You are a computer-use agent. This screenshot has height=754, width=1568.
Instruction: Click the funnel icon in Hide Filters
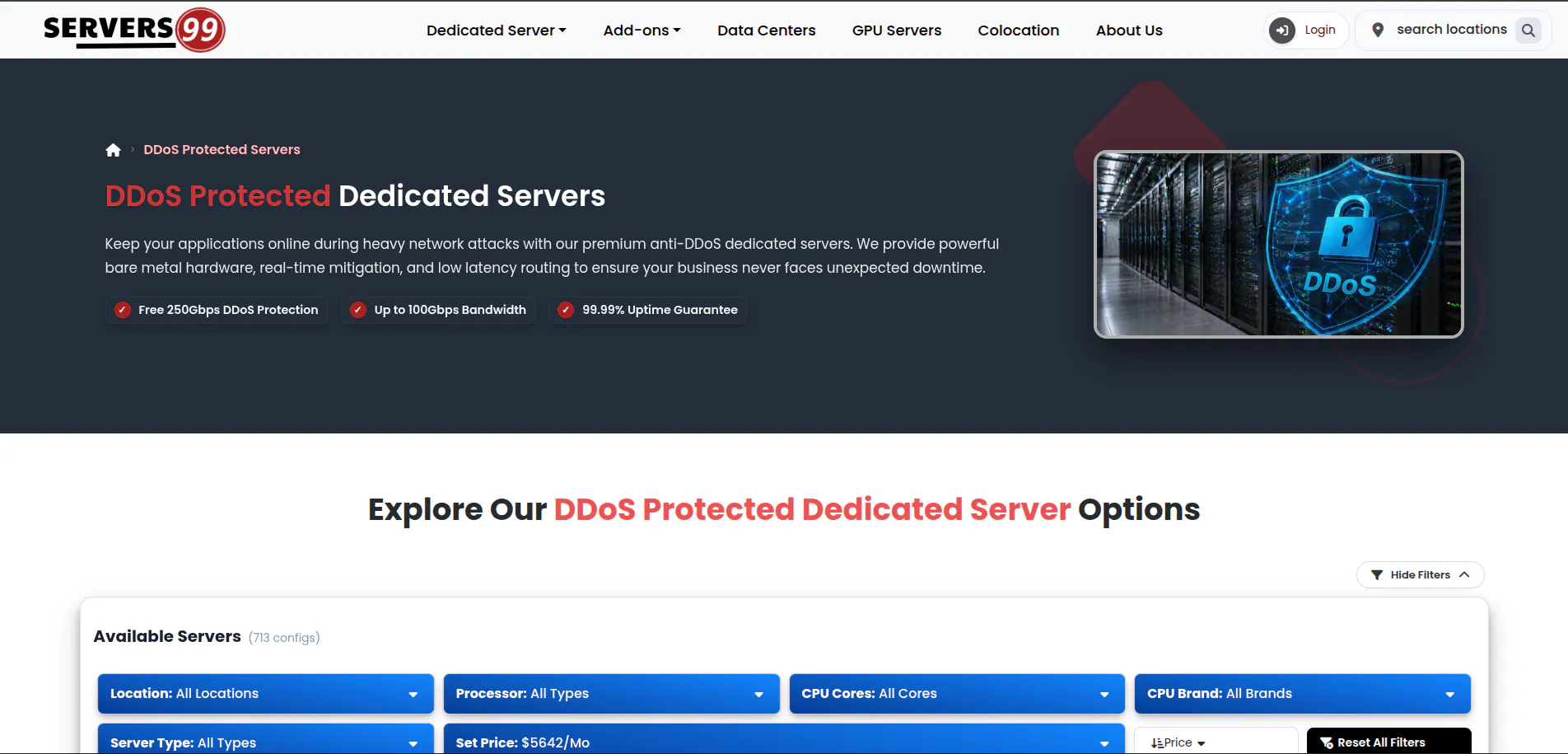1377,575
